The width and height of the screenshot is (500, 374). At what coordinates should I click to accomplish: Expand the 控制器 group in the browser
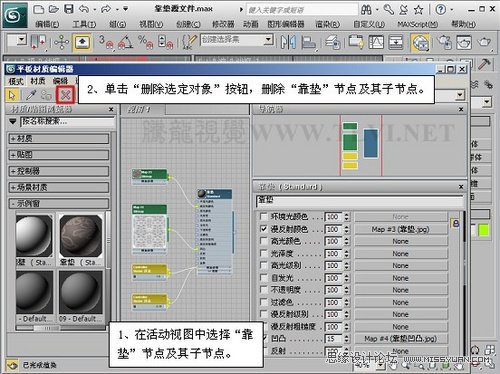click(59, 171)
